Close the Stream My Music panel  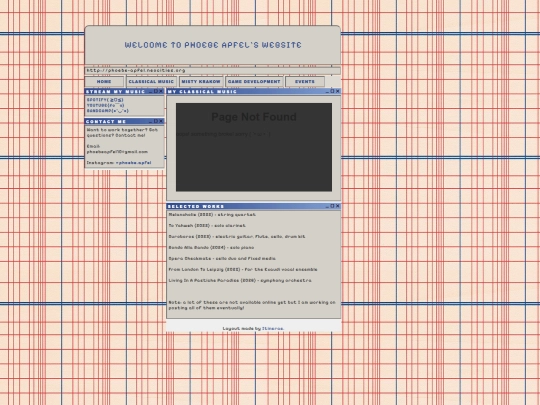[161, 91]
